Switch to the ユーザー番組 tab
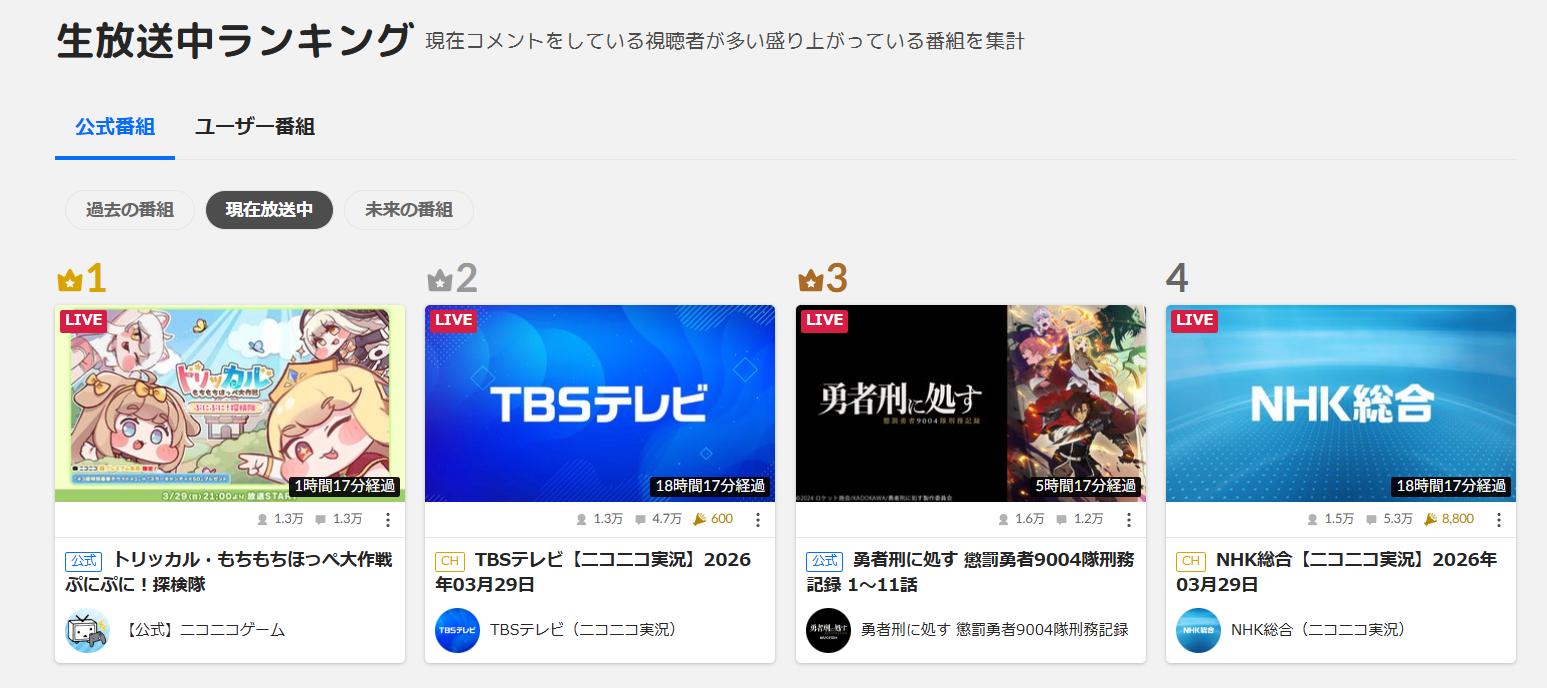The image size is (1547, 688). tap(255, 127)
